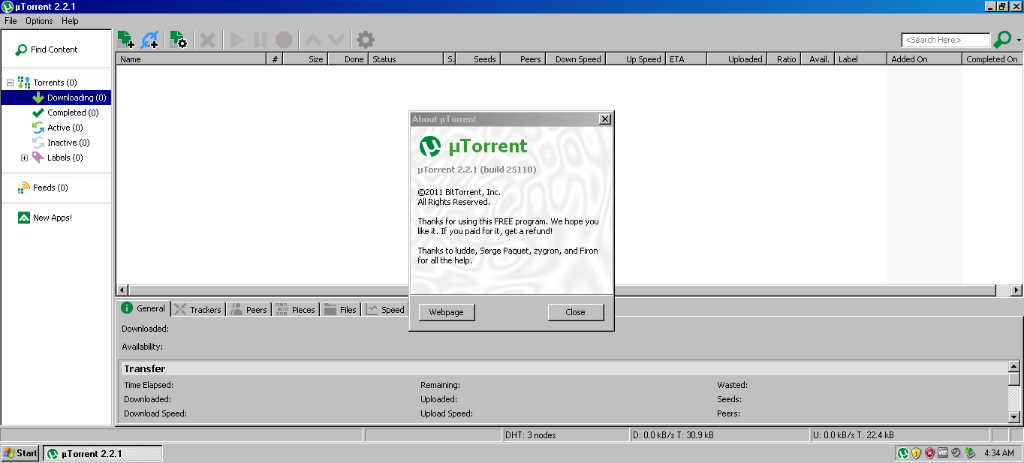This screenshot has width=1024, height=463.
Task: Click the yellow shield tray icon
Action: (916, 453)
